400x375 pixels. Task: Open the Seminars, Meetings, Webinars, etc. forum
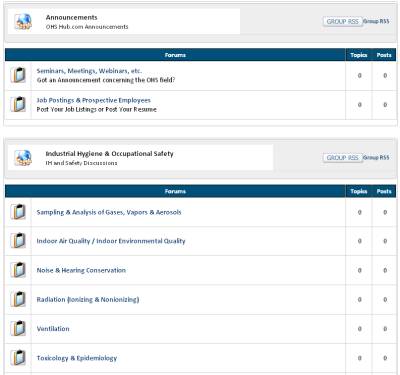[x=89, y=71]
